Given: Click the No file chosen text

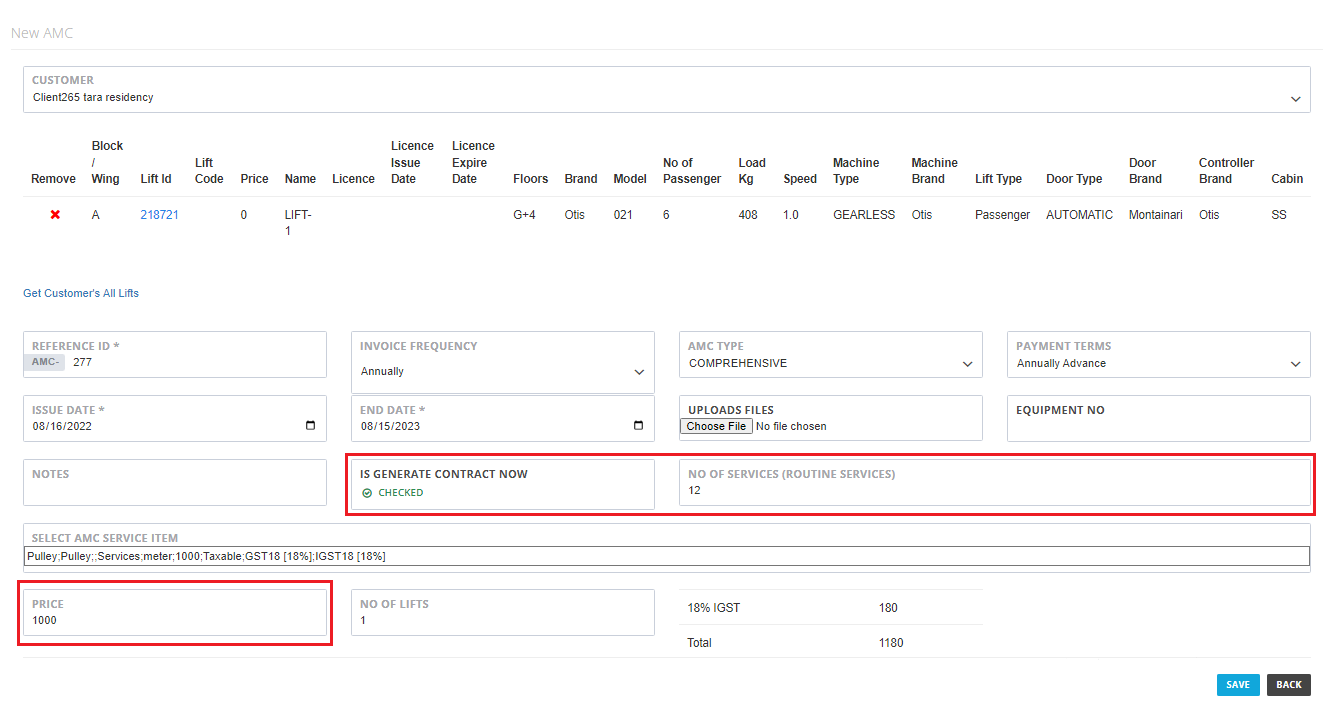Looking at the screenshot, I should 791,426.
